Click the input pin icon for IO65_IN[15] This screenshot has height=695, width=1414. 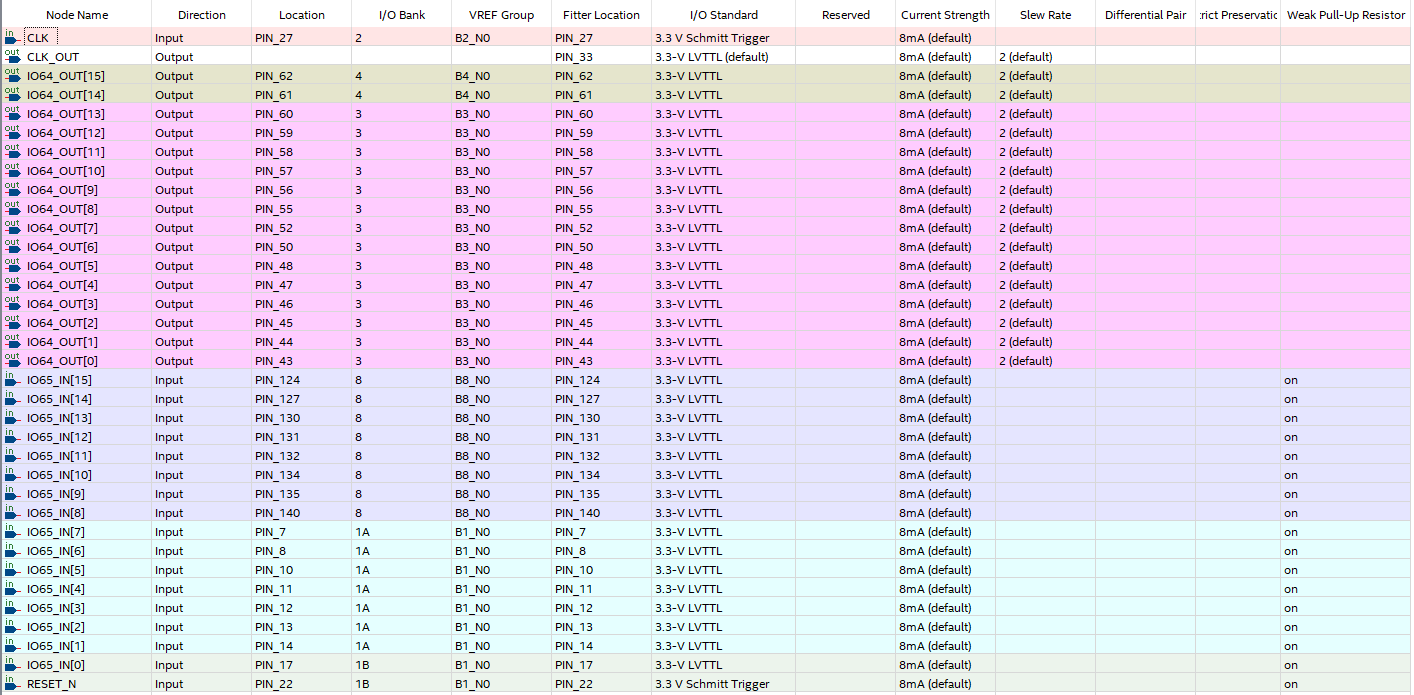tap(12, 379)
